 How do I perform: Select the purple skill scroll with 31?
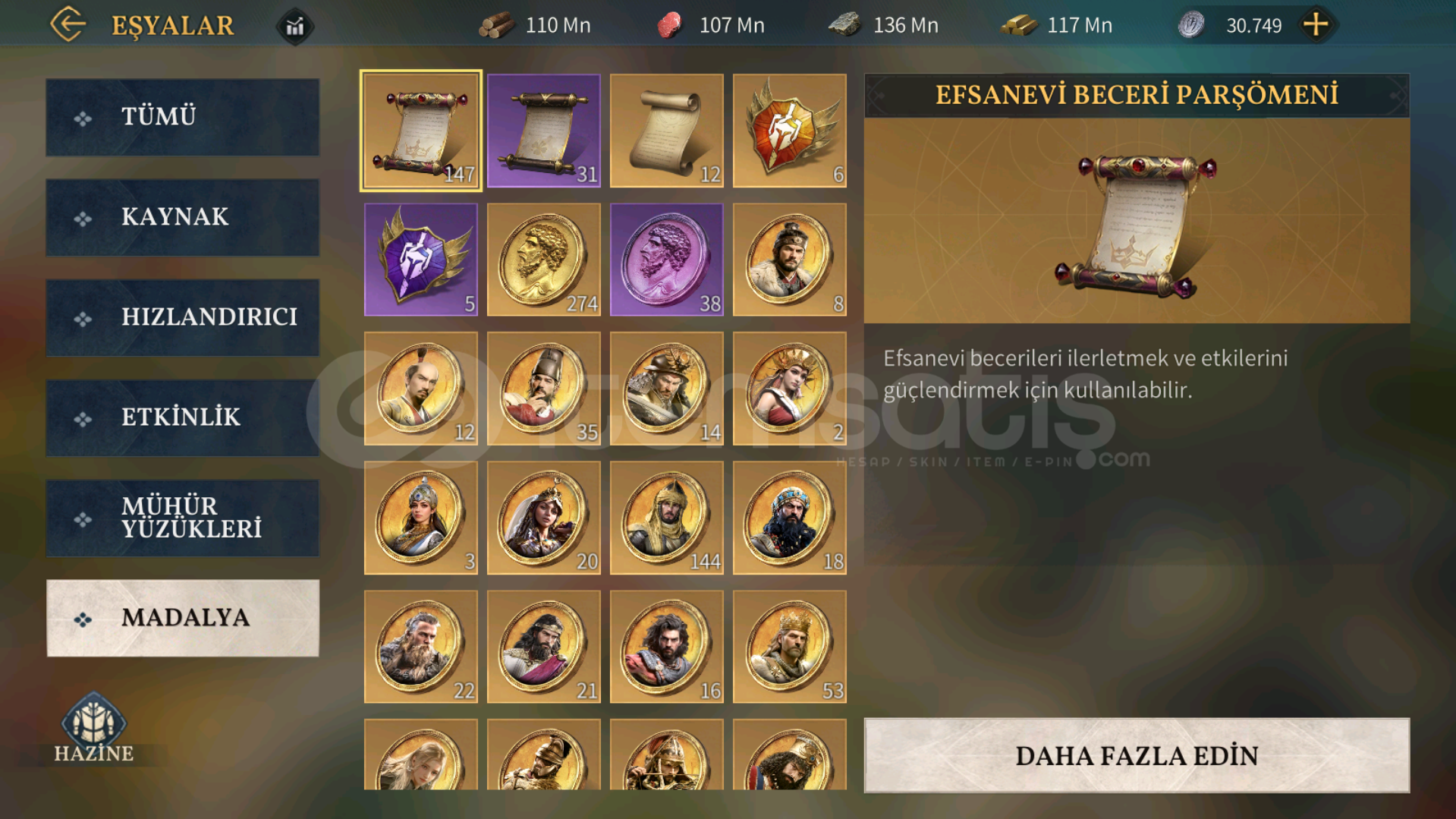tap(543, 131)
